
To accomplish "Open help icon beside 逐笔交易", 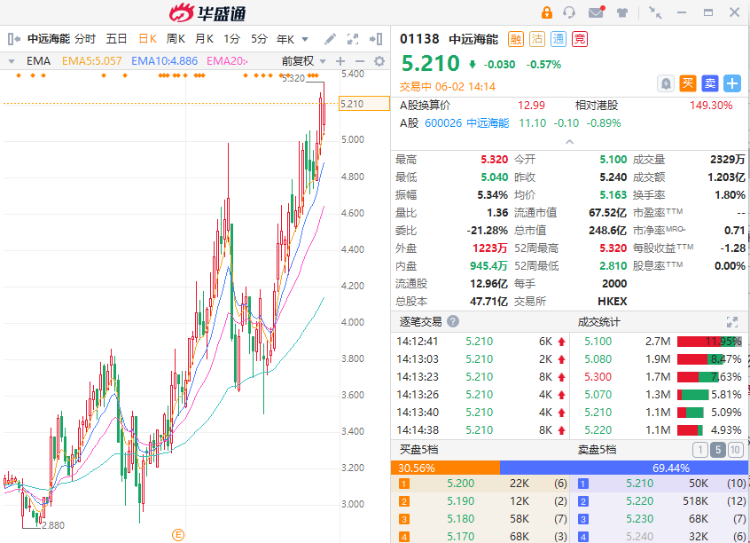I will [452, 321].
